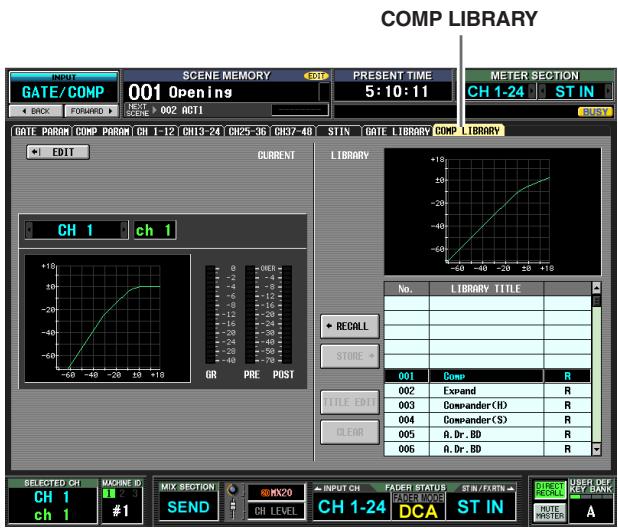
Task: Toggle the DCA fader mode
Action: (x=418, y=507)
